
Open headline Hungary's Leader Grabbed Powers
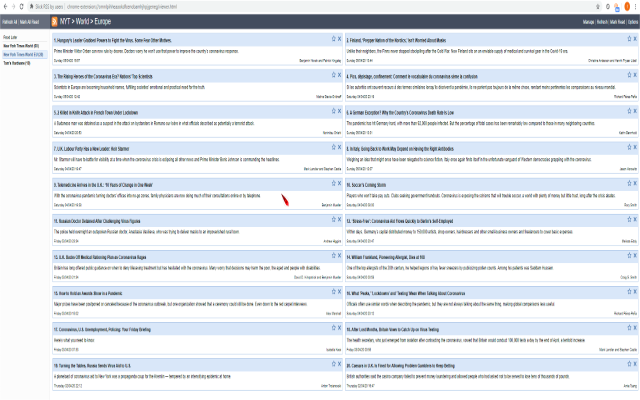tap(113, 40)
